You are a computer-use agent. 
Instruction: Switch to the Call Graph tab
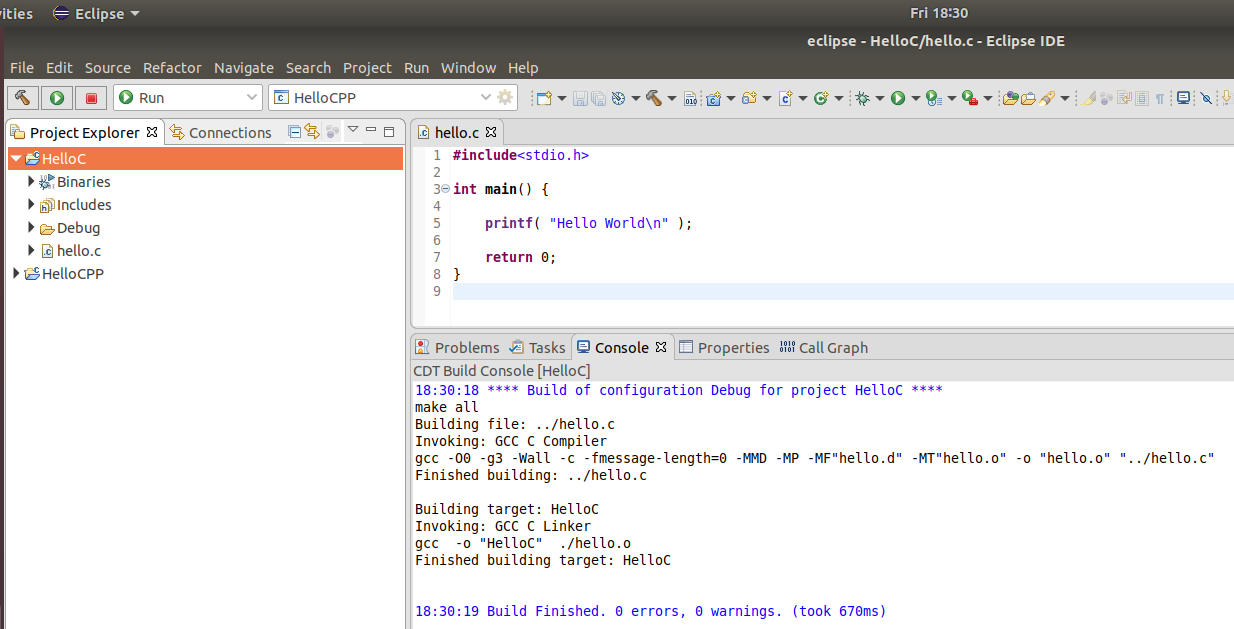coord(823,347)
